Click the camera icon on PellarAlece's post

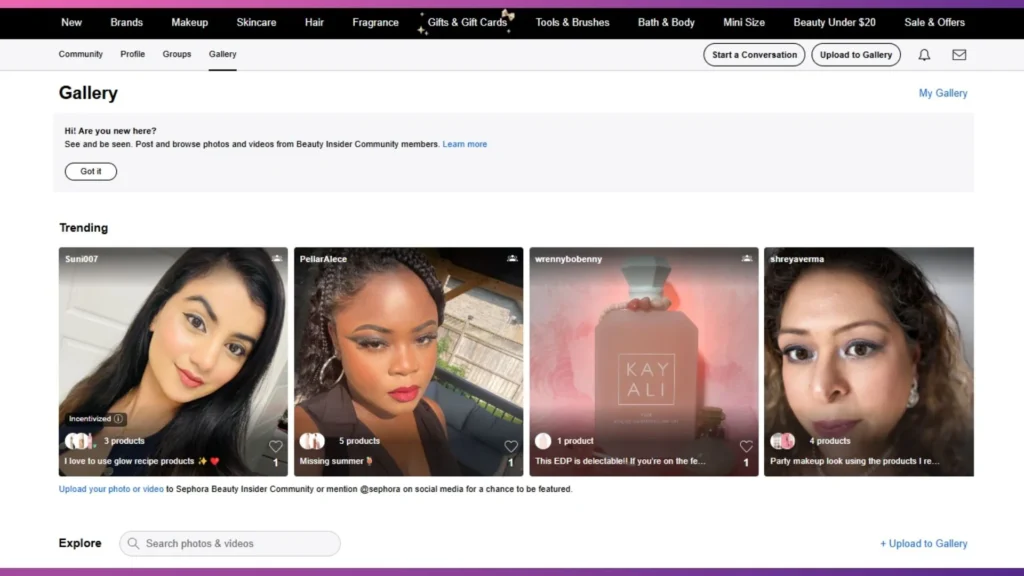513,258
